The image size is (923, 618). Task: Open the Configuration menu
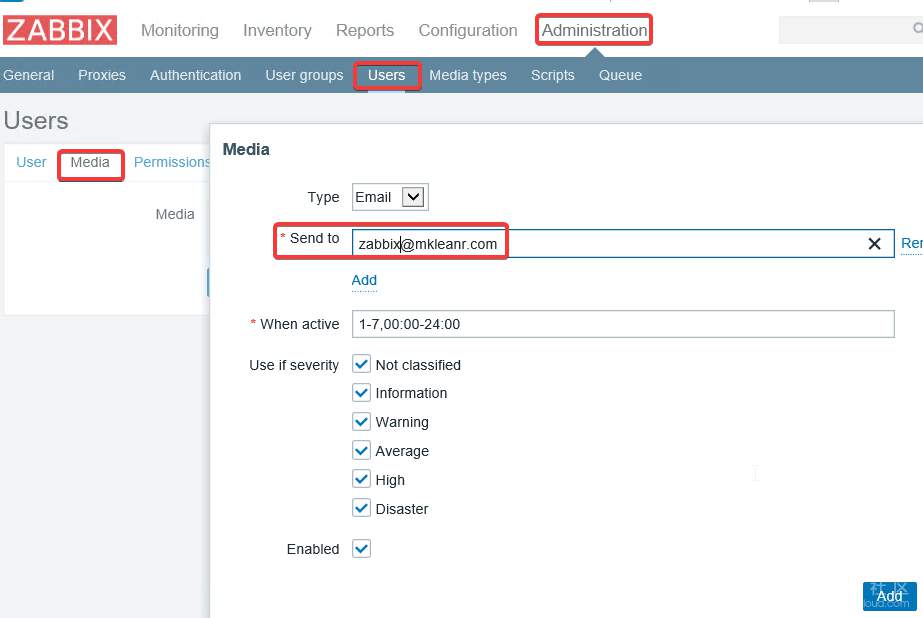(x=468, y=30)
